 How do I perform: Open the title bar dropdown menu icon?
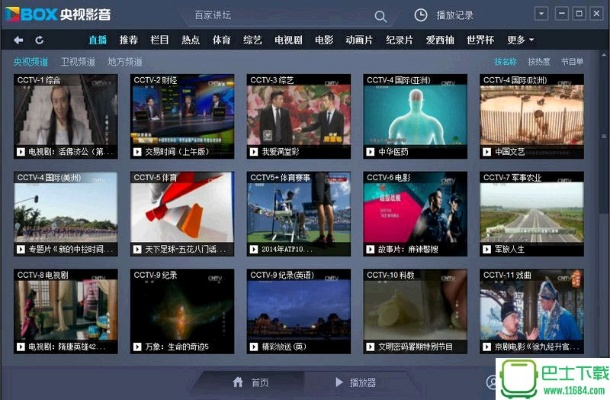pos(541,13)
